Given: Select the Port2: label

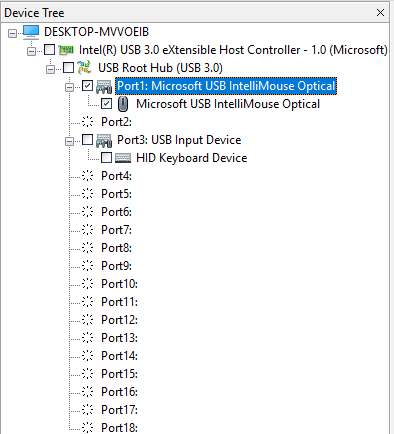Looking at the screenshot, I should 116,122.
